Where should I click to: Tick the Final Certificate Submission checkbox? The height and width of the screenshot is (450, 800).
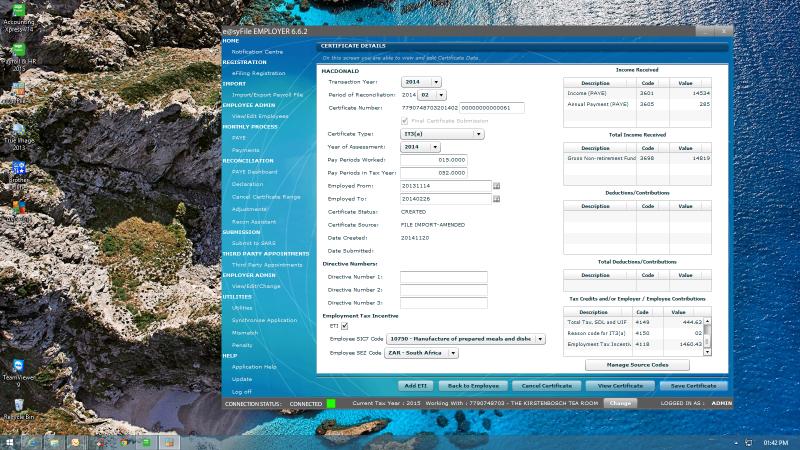click(x=405, y=120)
